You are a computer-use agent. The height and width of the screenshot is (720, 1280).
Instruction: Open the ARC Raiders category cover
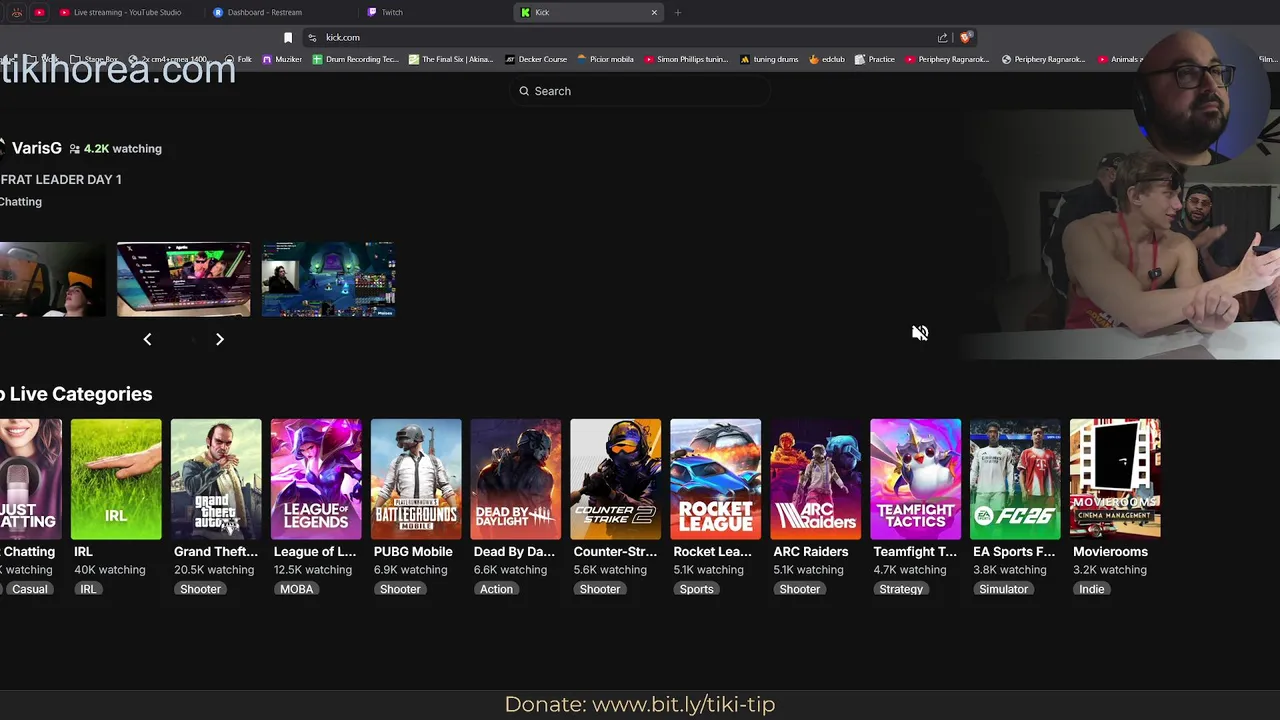pos(816,479)
